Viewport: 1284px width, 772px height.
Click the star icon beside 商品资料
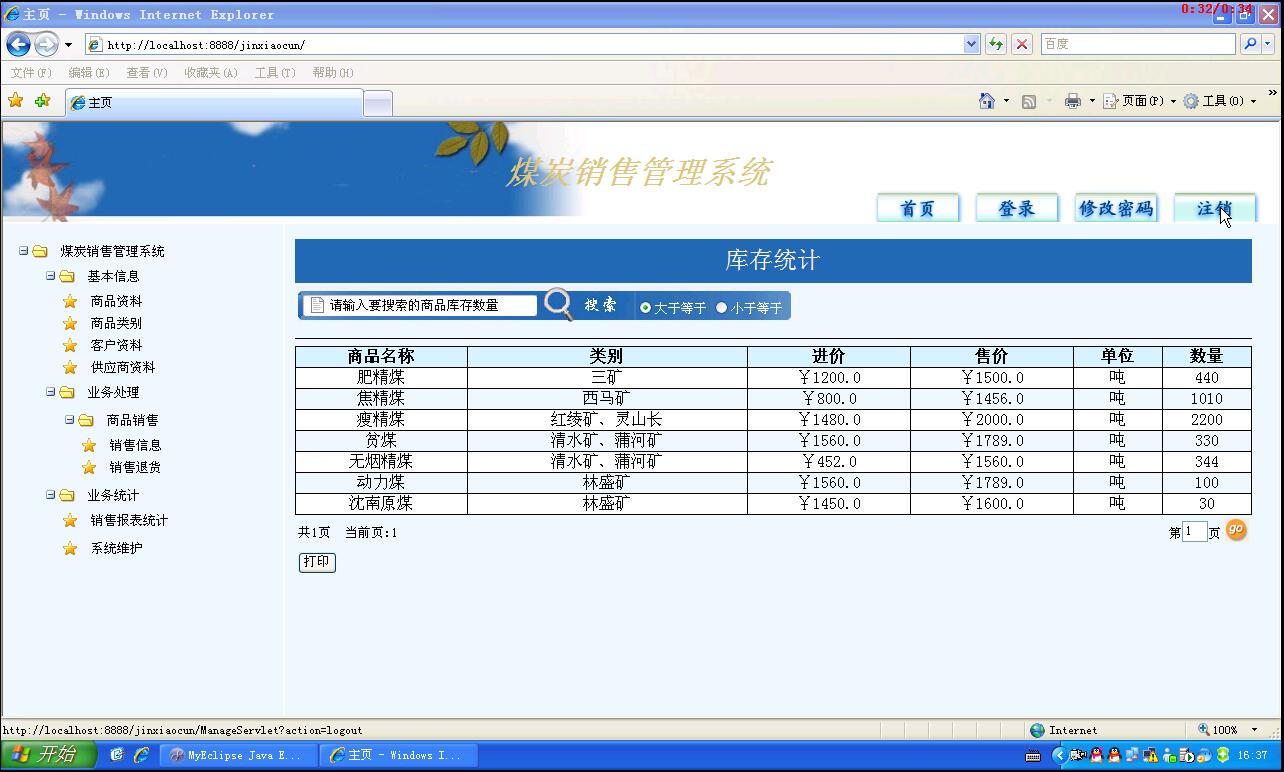pos(70,301)
